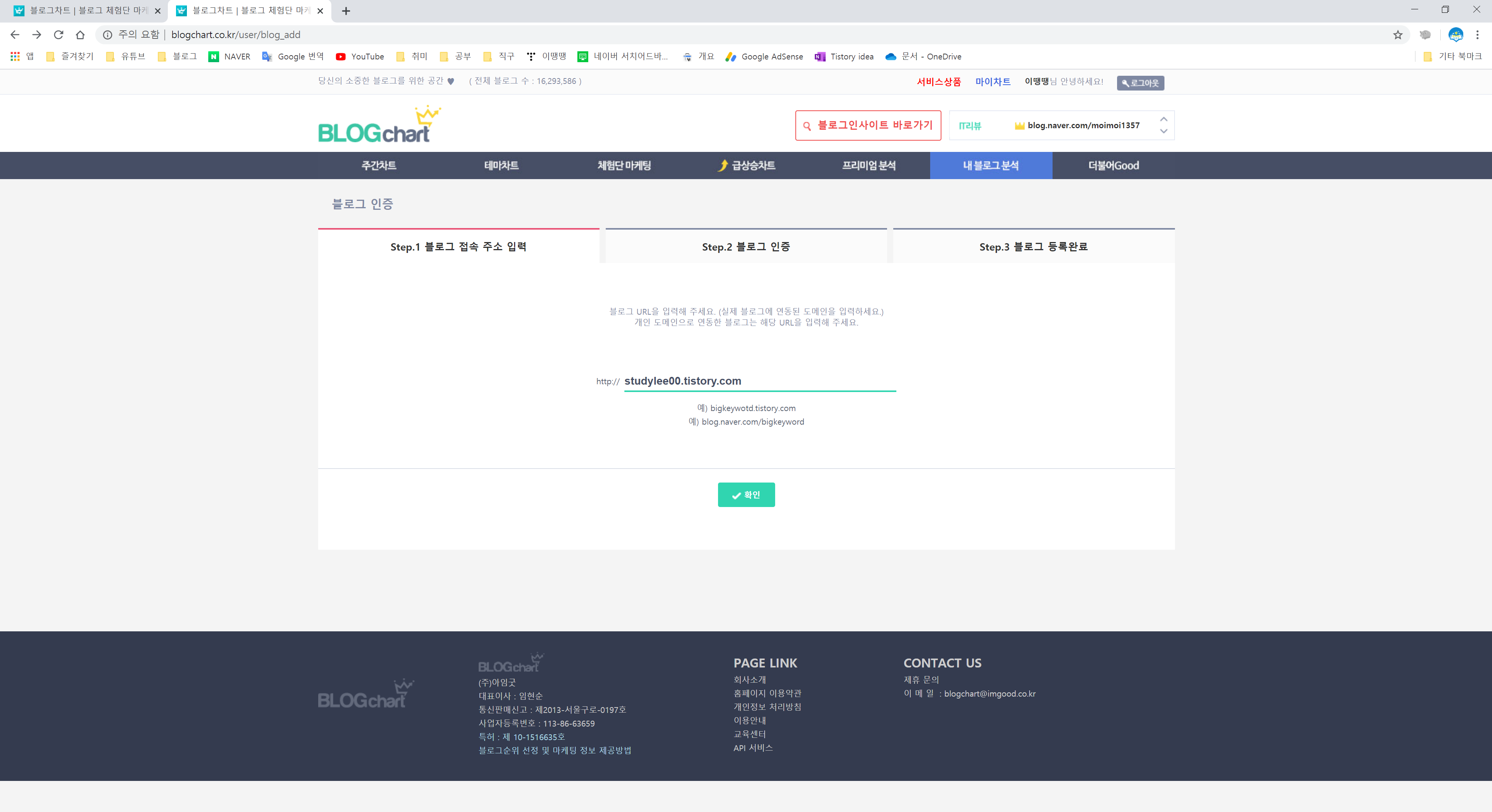Click the blog URL input field
The image size is (1492, 812).
pyautogui.click(x=759, y=381)
